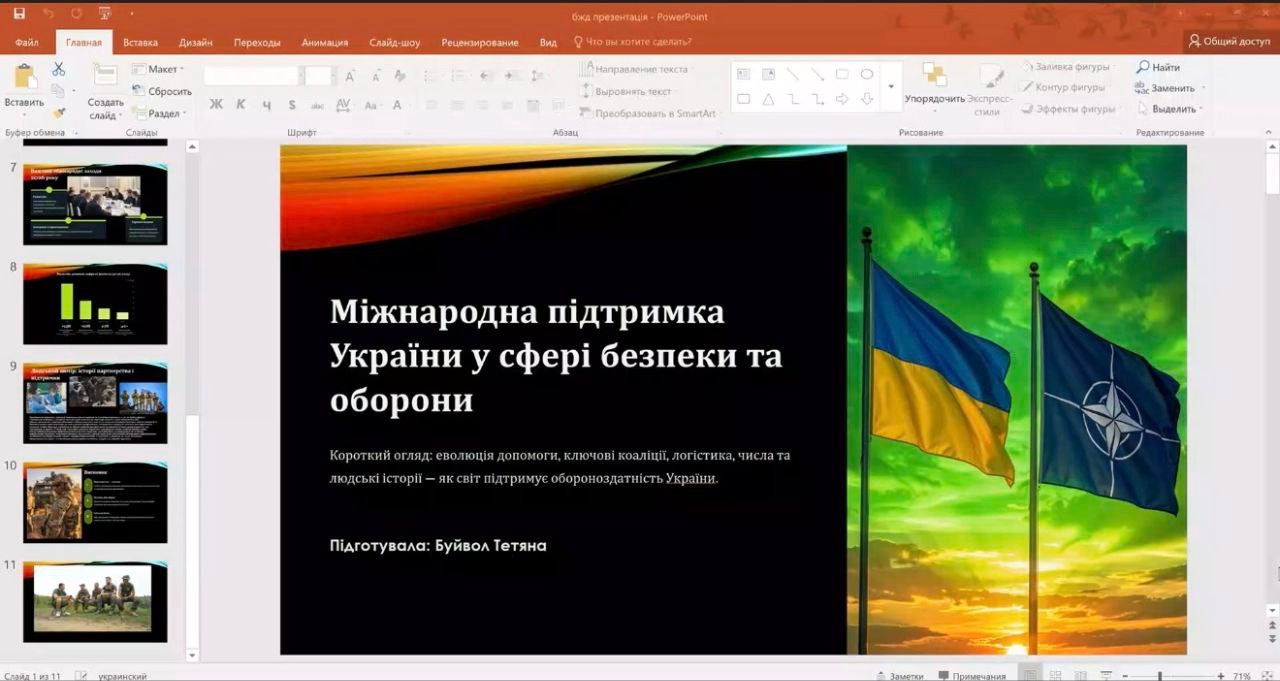The height and width of the screenshot is (681, 1280).
Task: Select the rounded rectangle shape in gallery
Action: coord(744,99)
